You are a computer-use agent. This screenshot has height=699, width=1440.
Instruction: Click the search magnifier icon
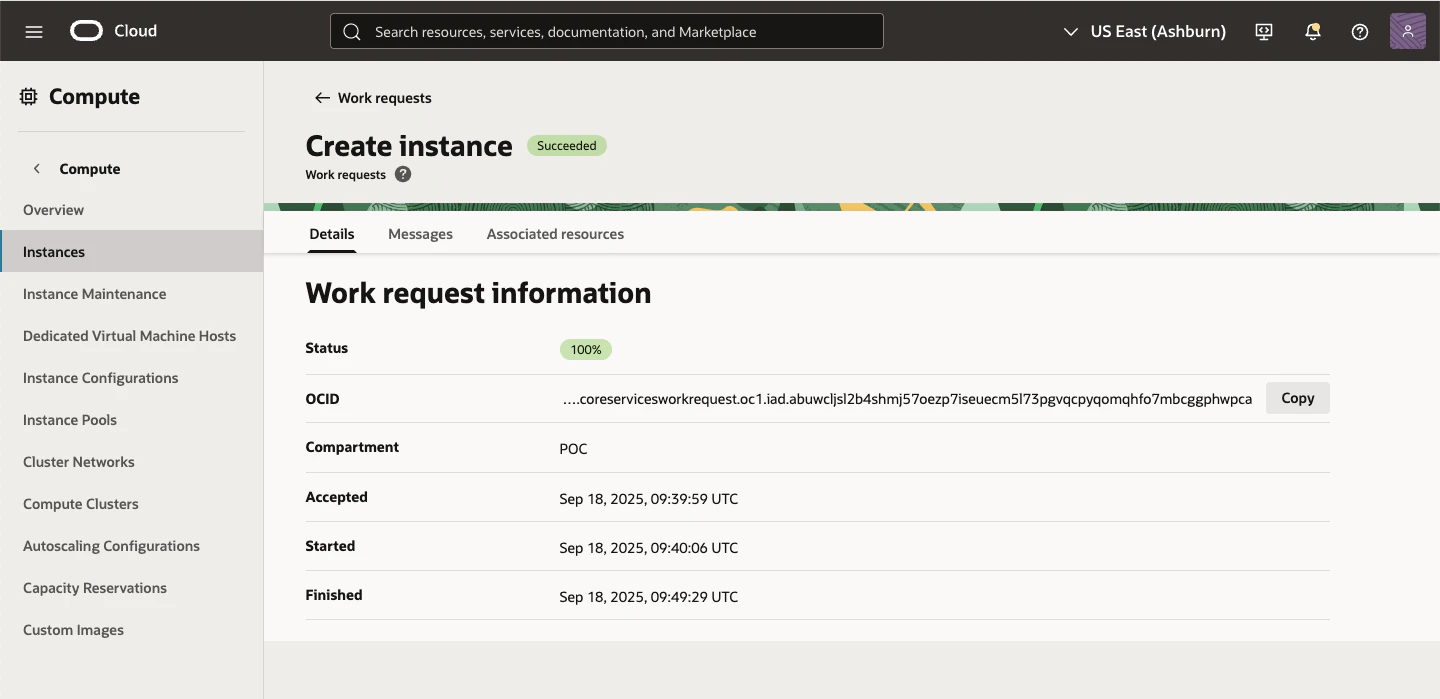click(x=352, y=32)
